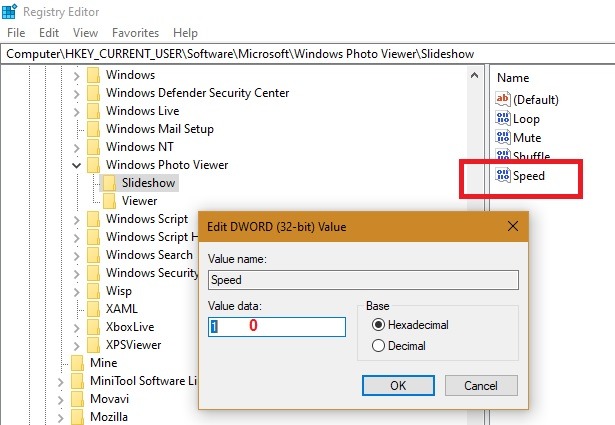Collapse the Windows Photo Viewer key
Viewport: 615px width, 425px height.
point(76,166)
